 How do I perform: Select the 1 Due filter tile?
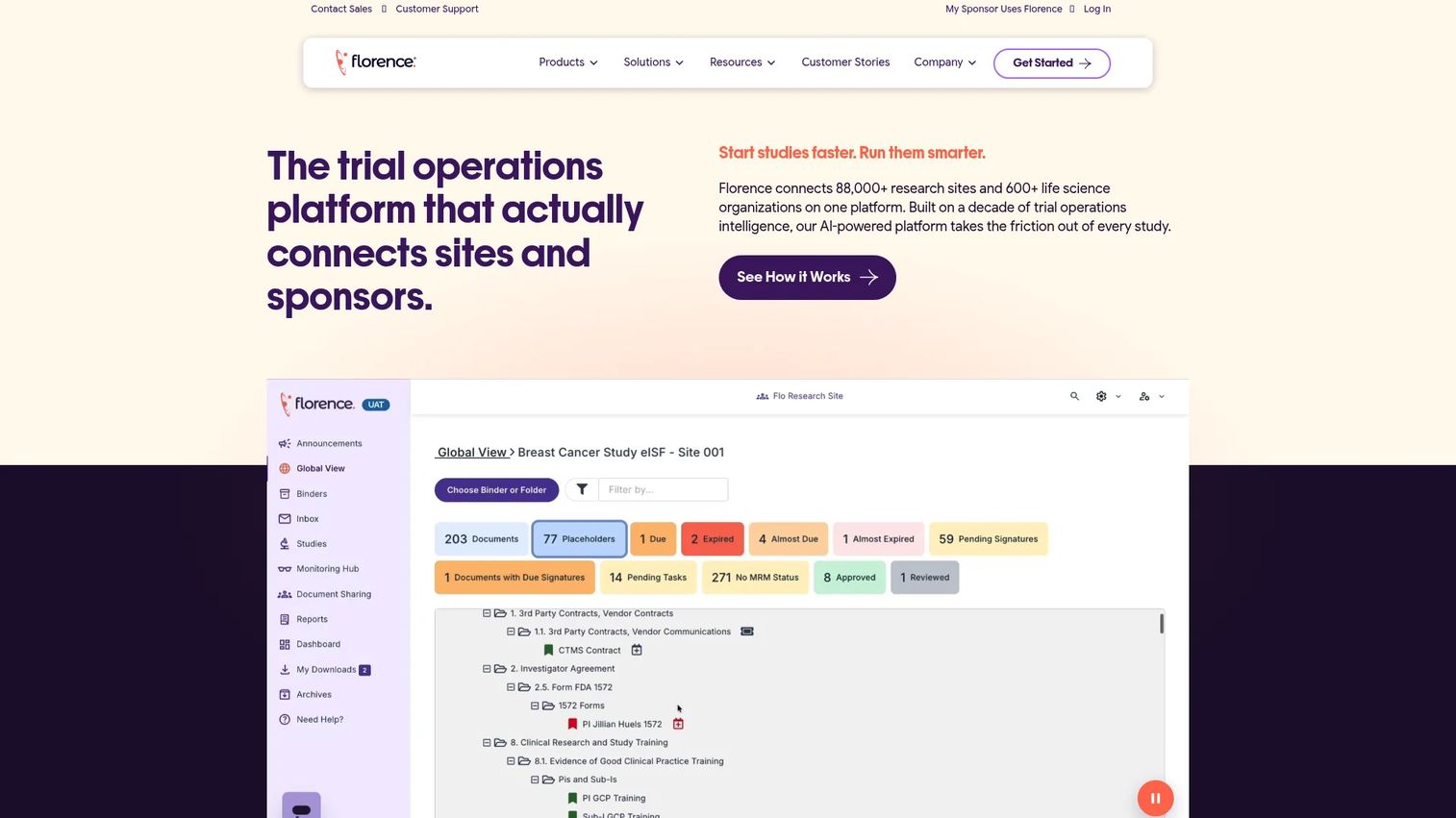[653, 539]
